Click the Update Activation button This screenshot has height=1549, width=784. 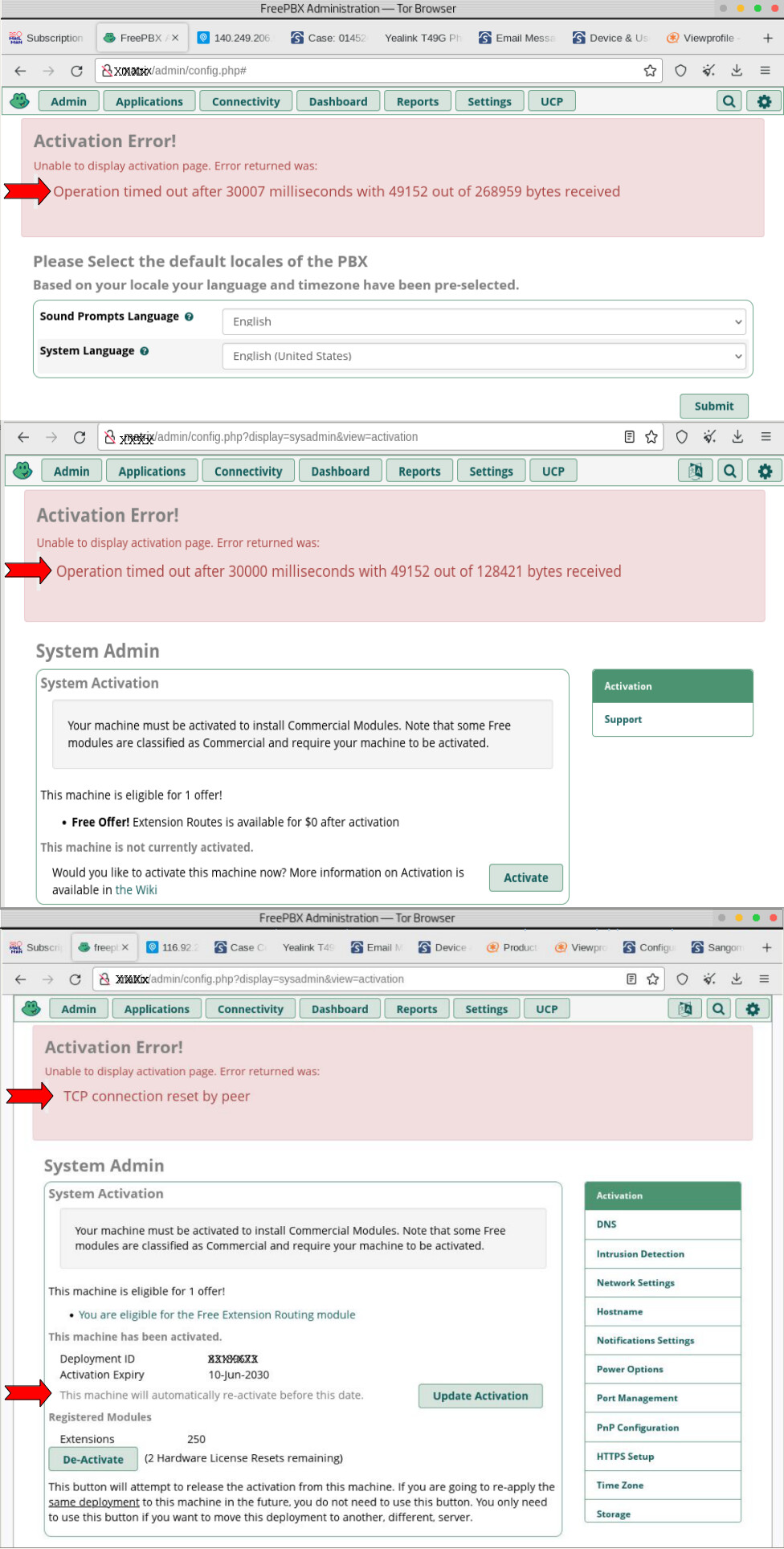coord(480,1396)
